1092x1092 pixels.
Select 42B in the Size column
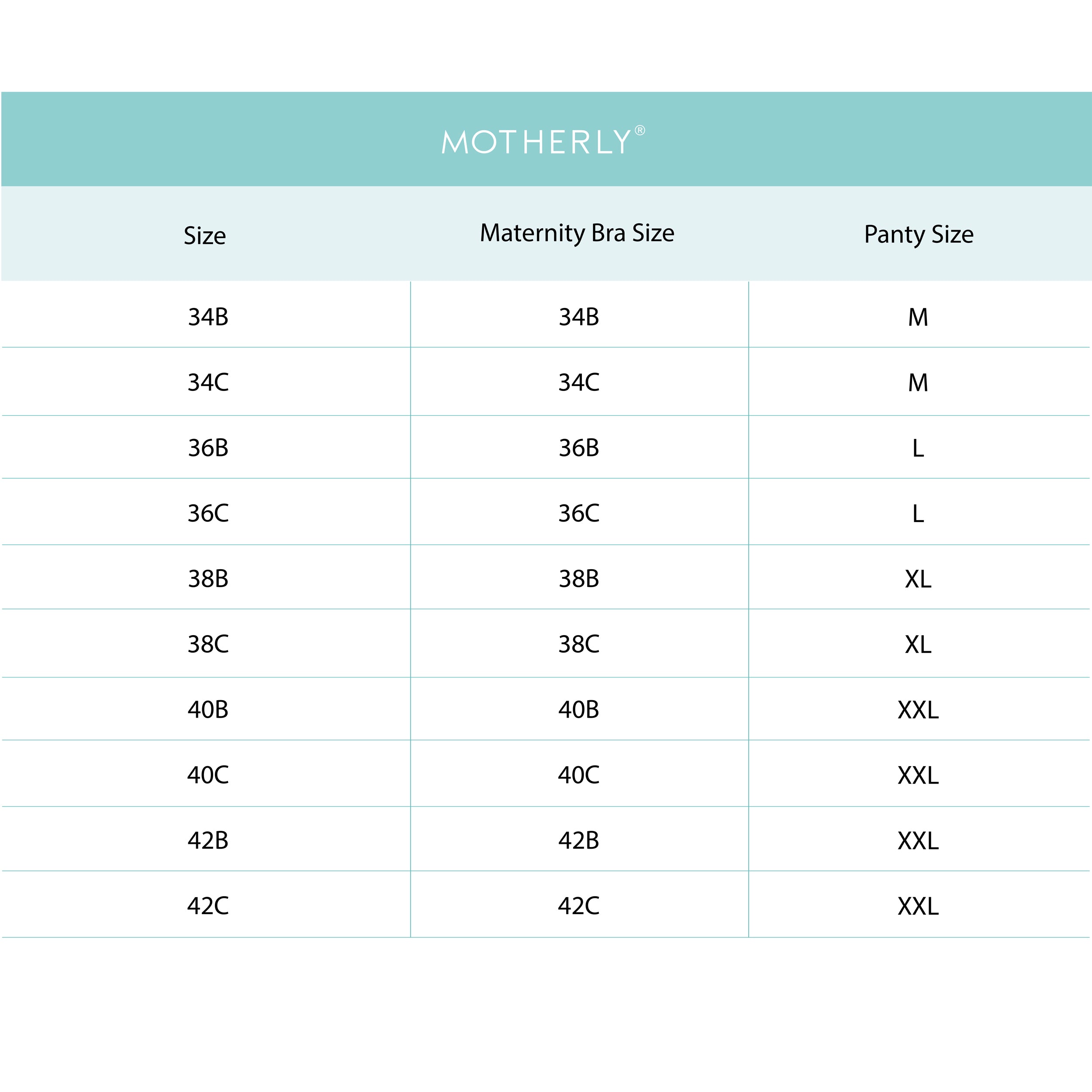click(208, 840)
